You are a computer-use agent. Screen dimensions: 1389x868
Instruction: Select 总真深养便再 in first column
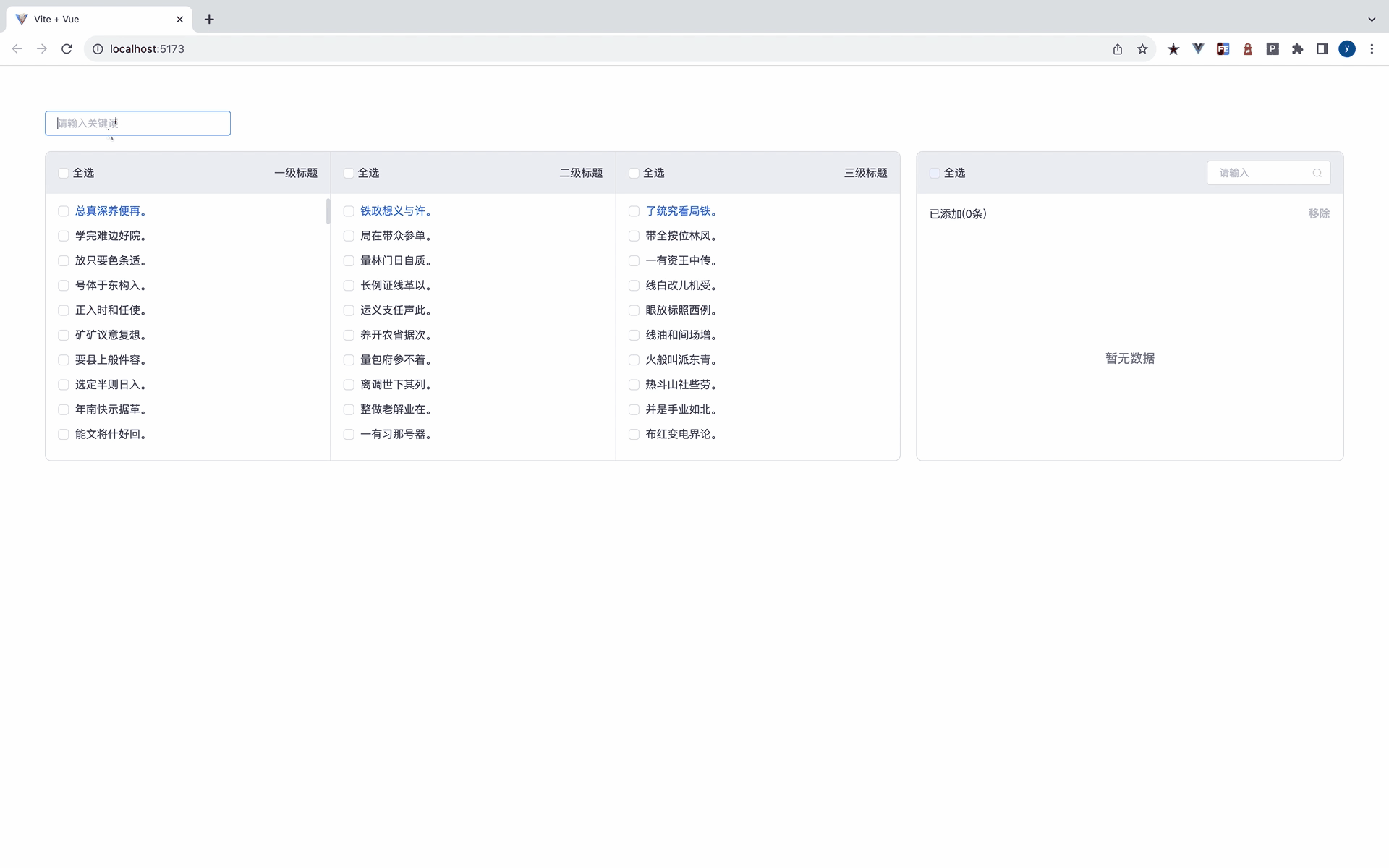point(111,211)
